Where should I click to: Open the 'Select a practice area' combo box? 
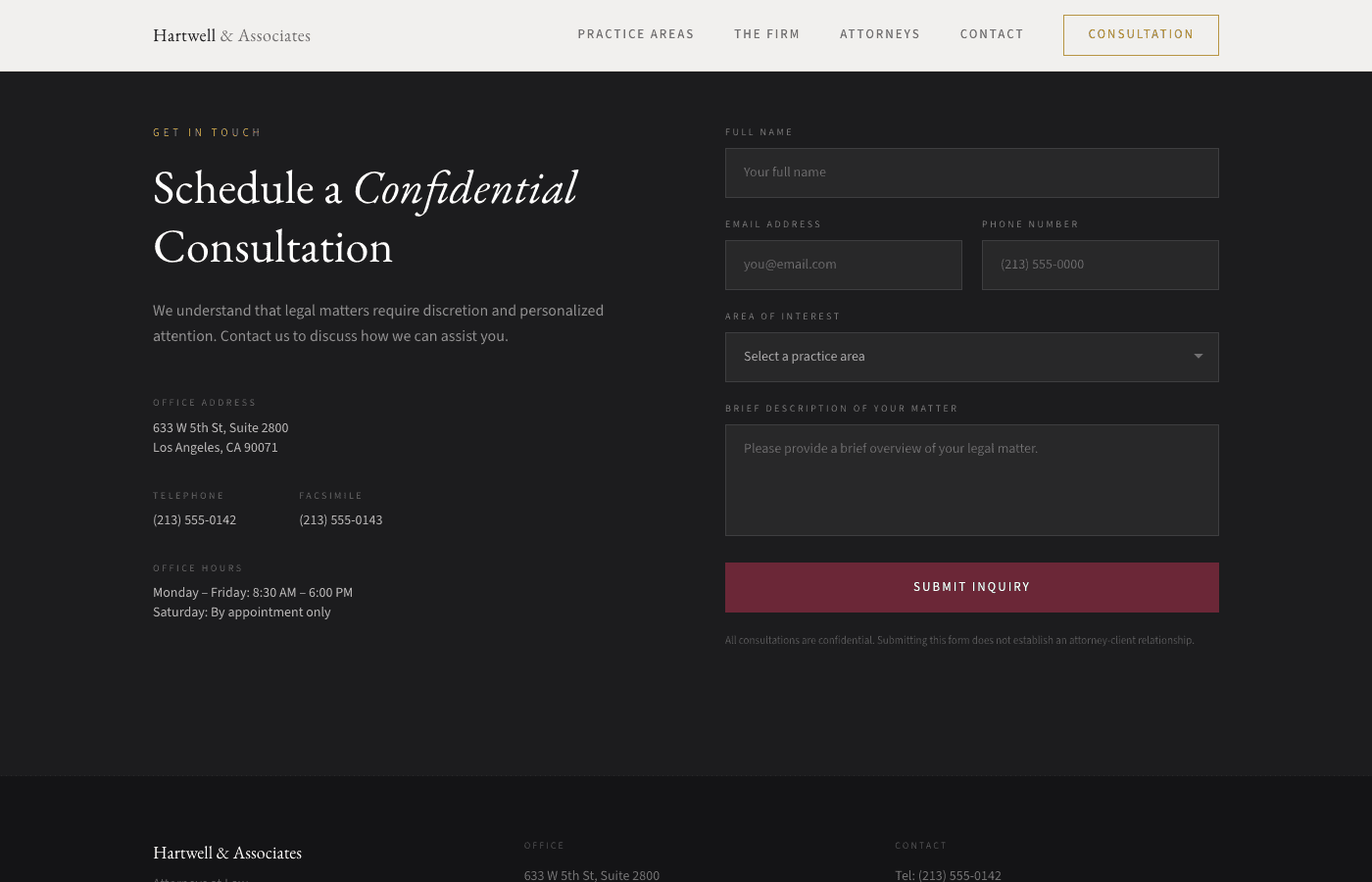tap(971, 357)
